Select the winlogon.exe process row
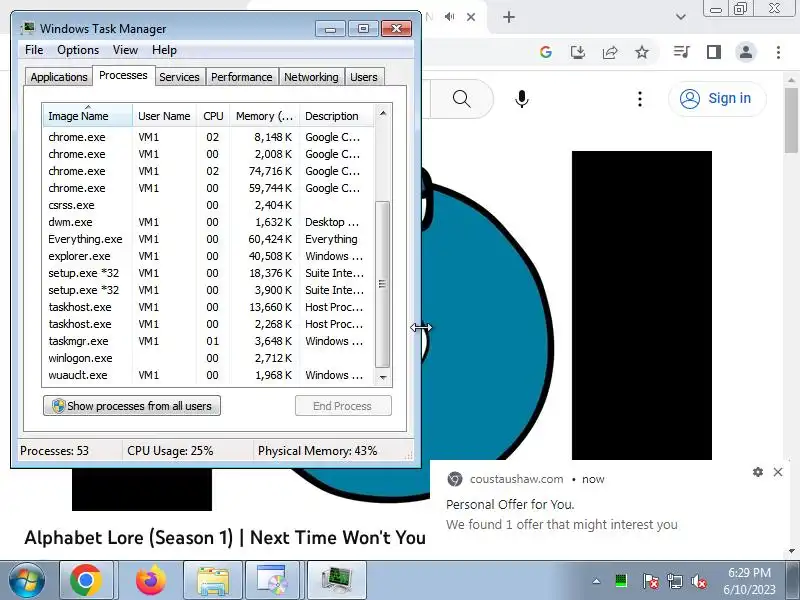 pyautogui.click(x=209, y=358)
